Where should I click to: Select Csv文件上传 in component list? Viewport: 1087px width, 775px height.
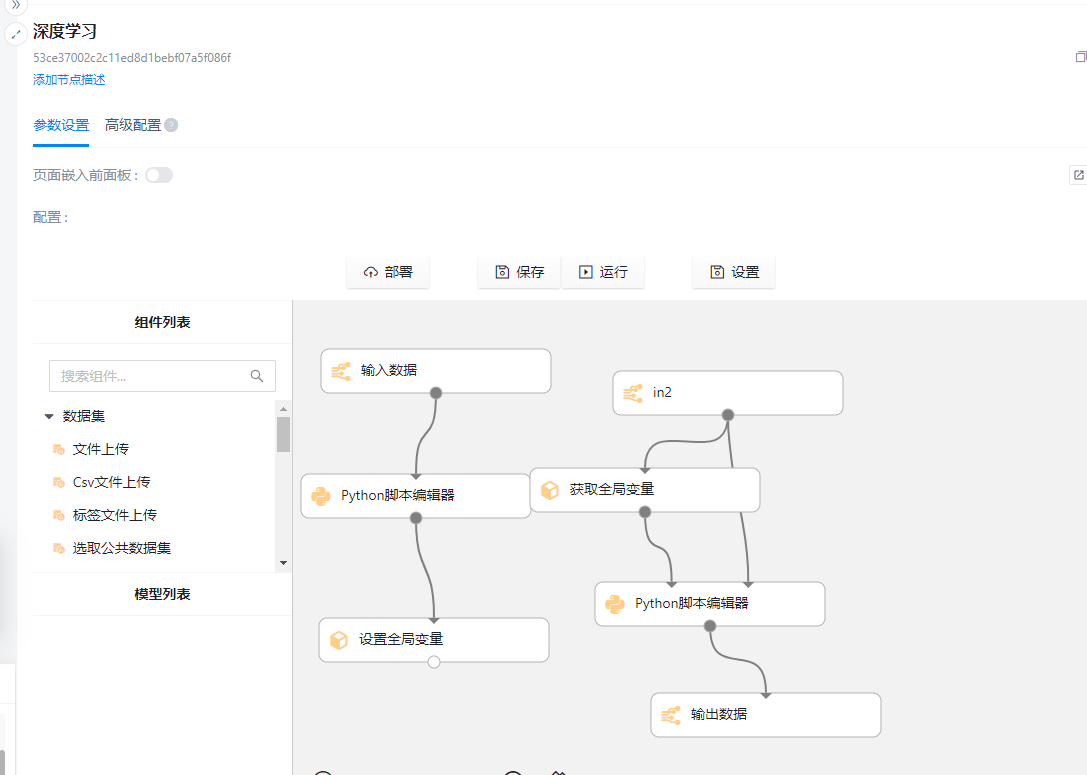click(x=111, y=482)
